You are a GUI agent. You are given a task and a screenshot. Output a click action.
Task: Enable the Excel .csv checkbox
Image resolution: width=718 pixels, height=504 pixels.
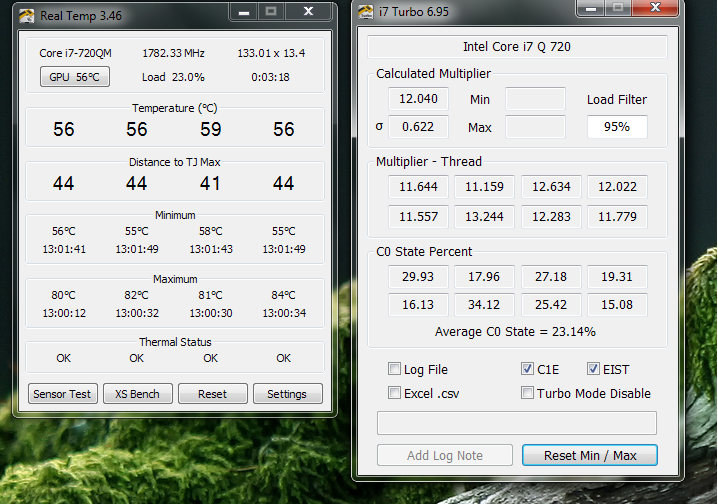394,393
